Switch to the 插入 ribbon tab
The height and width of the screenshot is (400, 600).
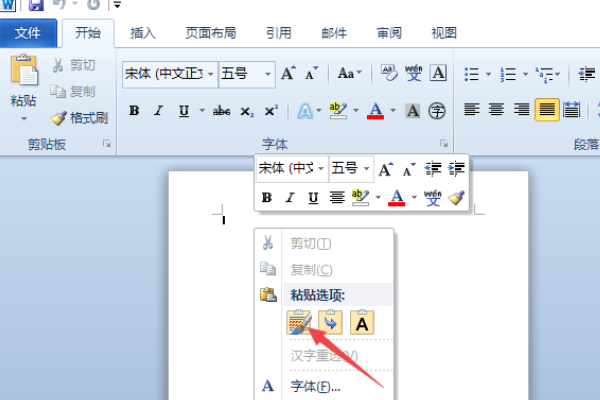click(x=143, y=33)
